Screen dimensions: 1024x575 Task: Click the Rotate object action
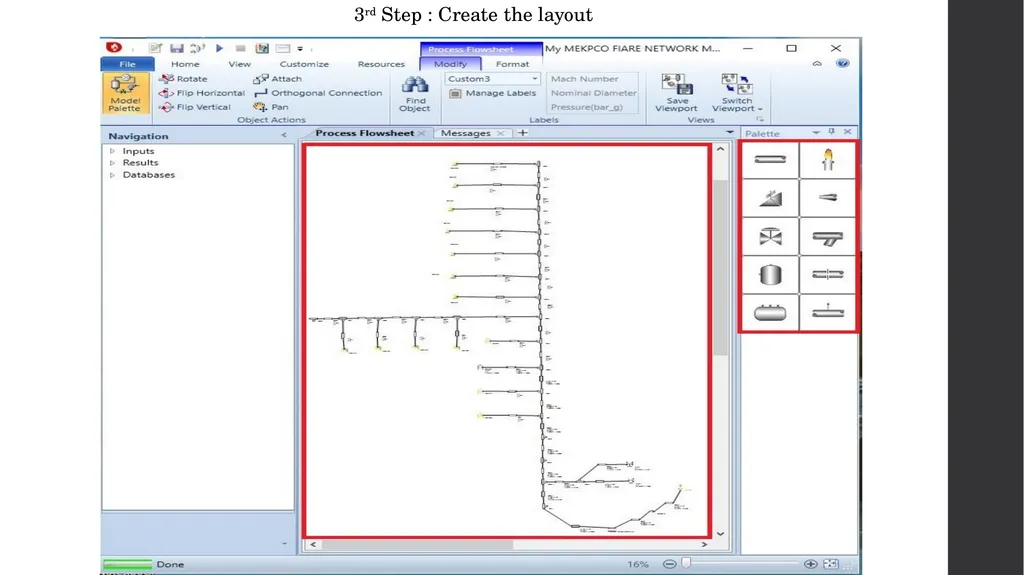click(183, 78)
